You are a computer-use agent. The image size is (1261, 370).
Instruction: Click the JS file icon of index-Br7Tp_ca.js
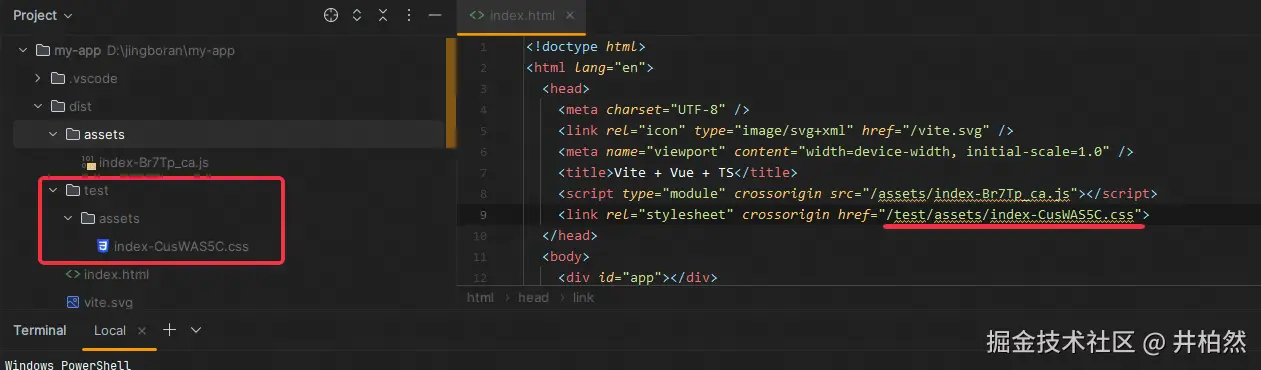88,162
